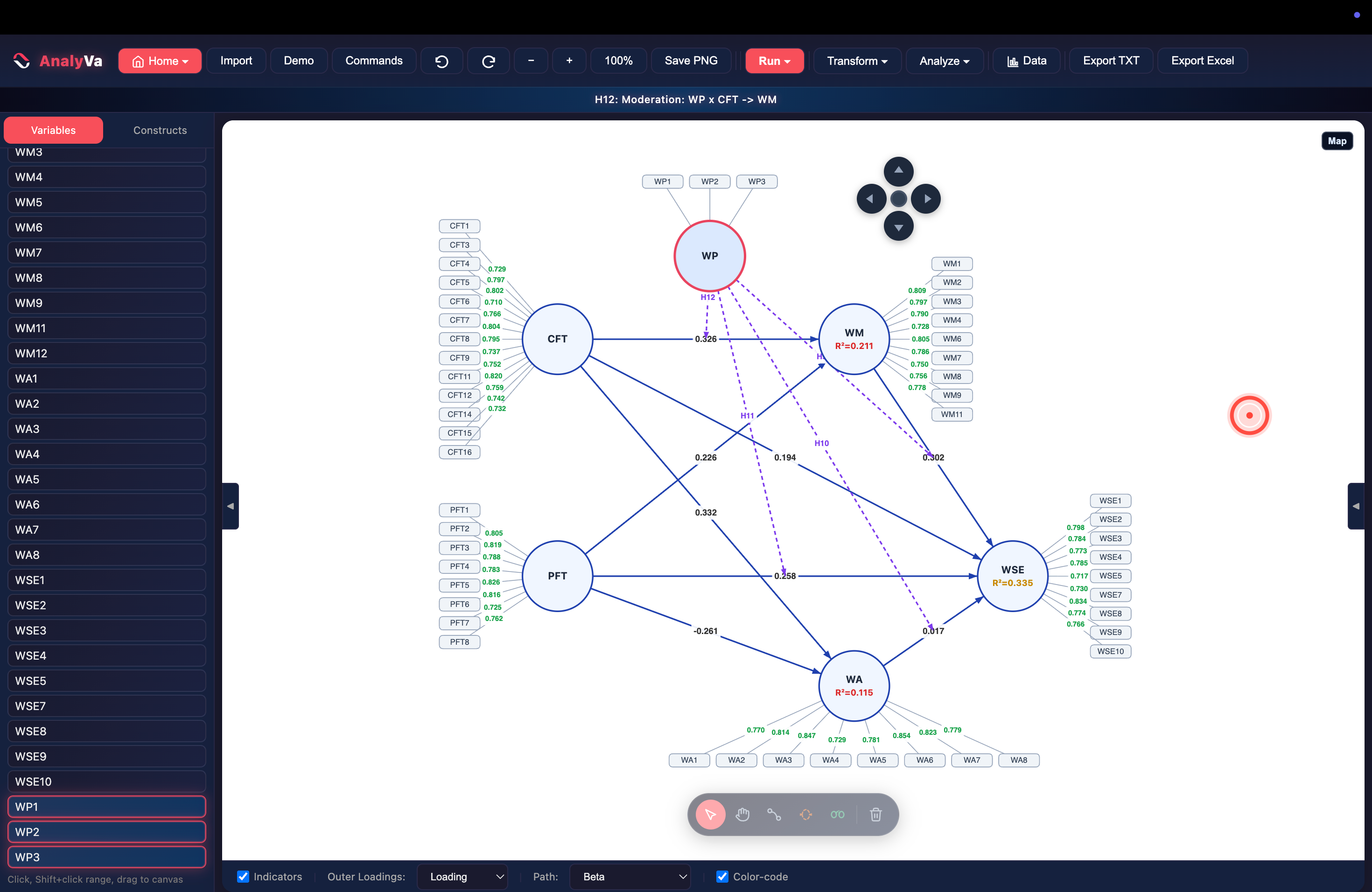
Task: Select the green glasses-shaped link tool
Action: [x=838, y=814]
